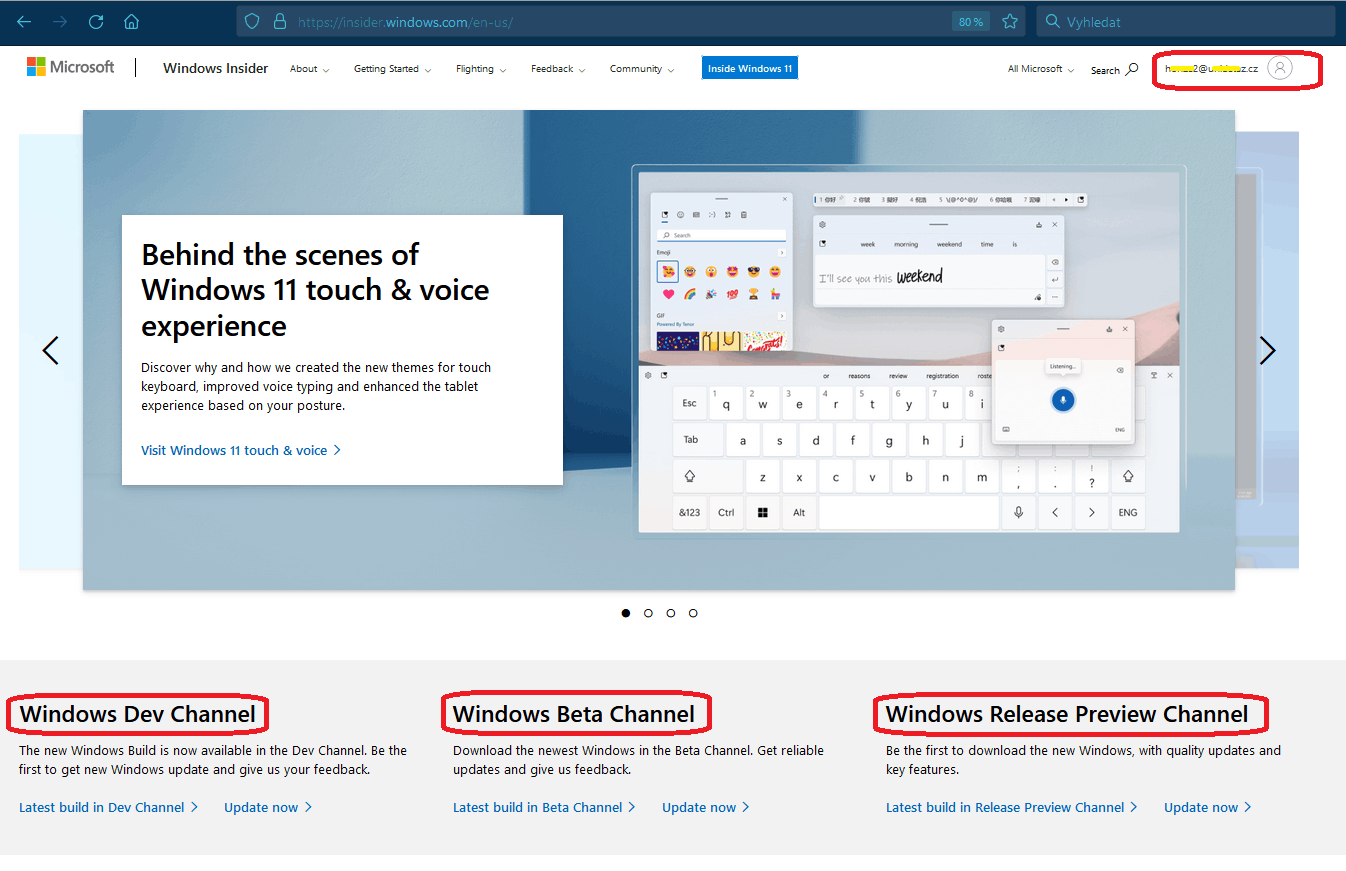Select the fourth carousel dot

pos(693,613)
